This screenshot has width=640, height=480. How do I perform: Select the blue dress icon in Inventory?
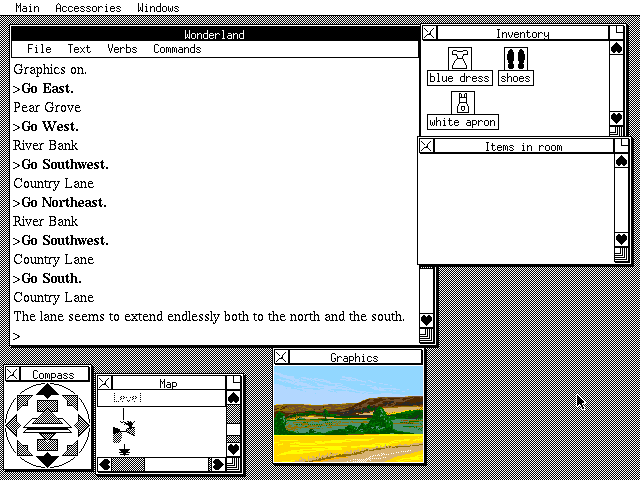coord(460,59)
